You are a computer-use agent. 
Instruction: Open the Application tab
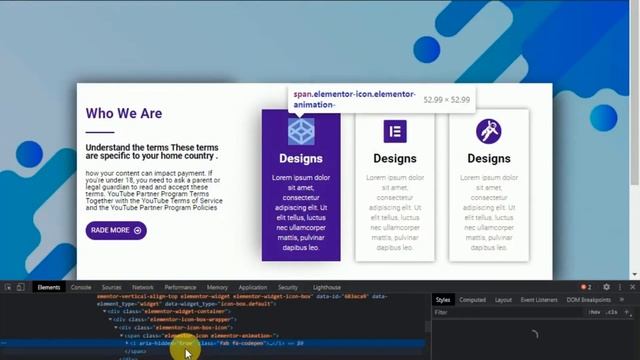tap(253, 287)
